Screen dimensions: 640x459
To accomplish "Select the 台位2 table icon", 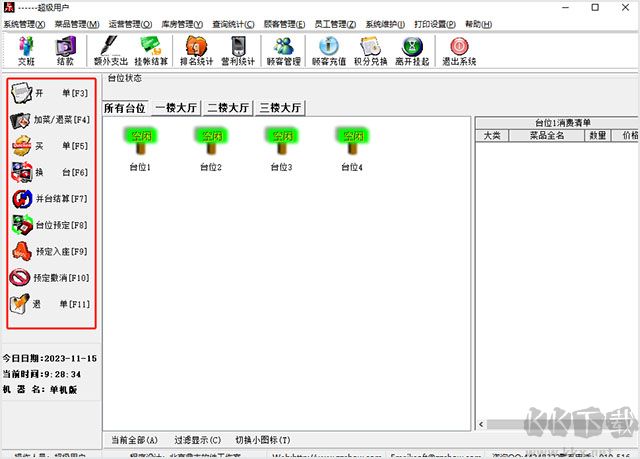I will pyautogui.click(x=211, y=149).
